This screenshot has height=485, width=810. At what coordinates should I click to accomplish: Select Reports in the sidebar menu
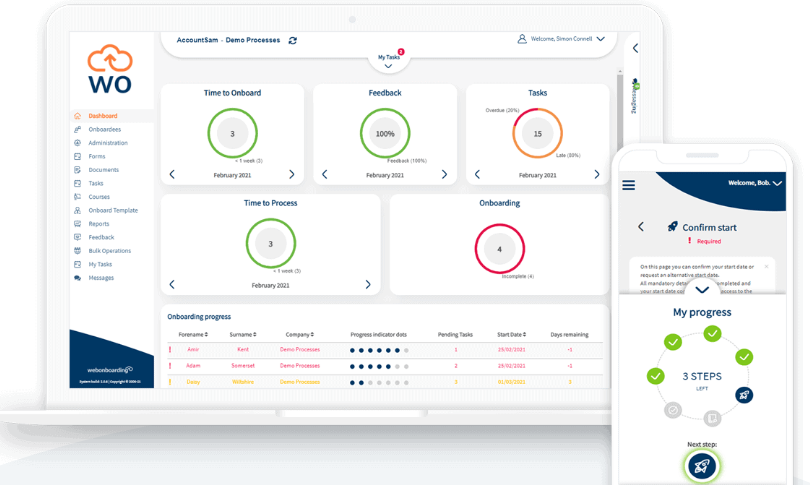[x=98, y=224]
